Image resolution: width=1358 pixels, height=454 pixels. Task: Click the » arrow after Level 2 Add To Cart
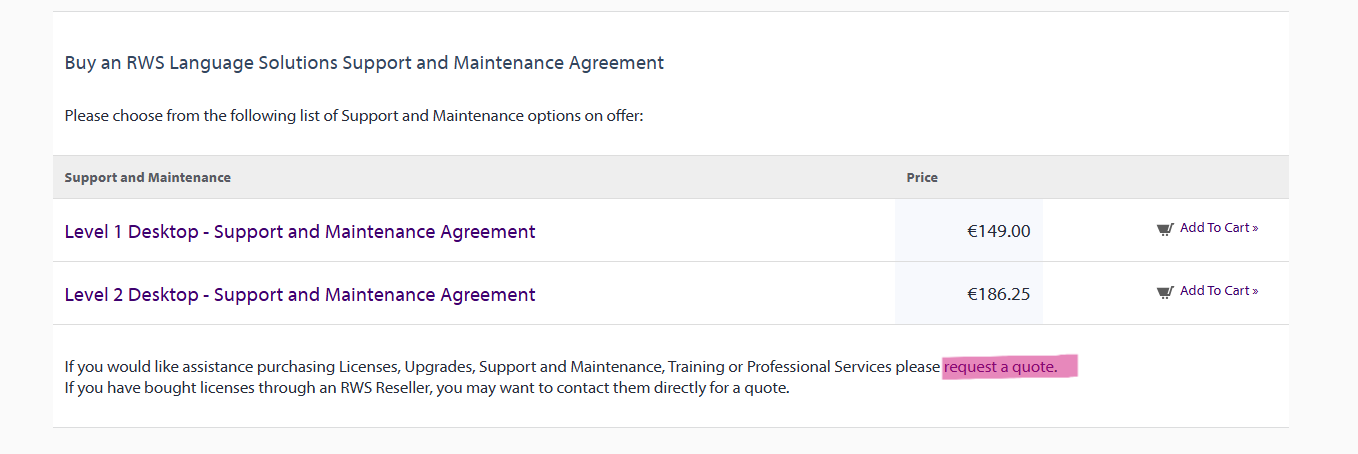1255,291
